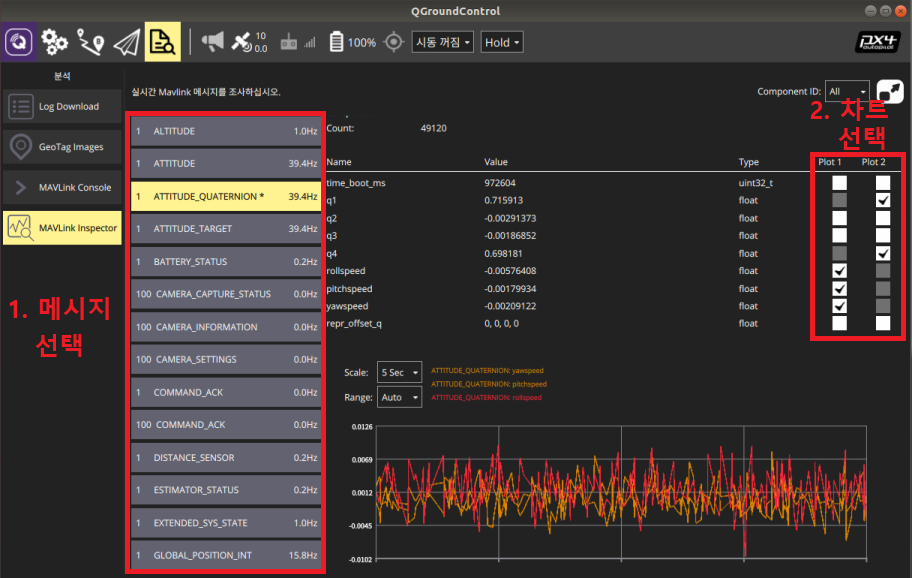Click the time_boot_ms value 972604
This screenshot has height=578, width=912.
click(500, 183)
